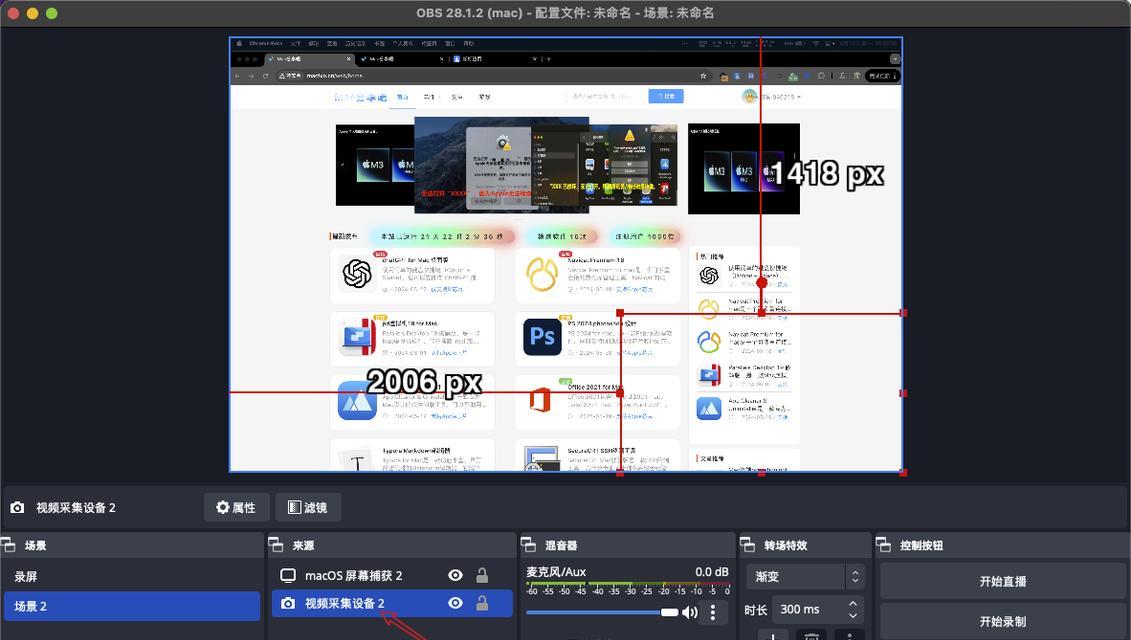The height and width of the screenshot is (640, 1131).
Task: Hide the macOS 屏幕捕获 2 source
Action: tap(455, 575)
